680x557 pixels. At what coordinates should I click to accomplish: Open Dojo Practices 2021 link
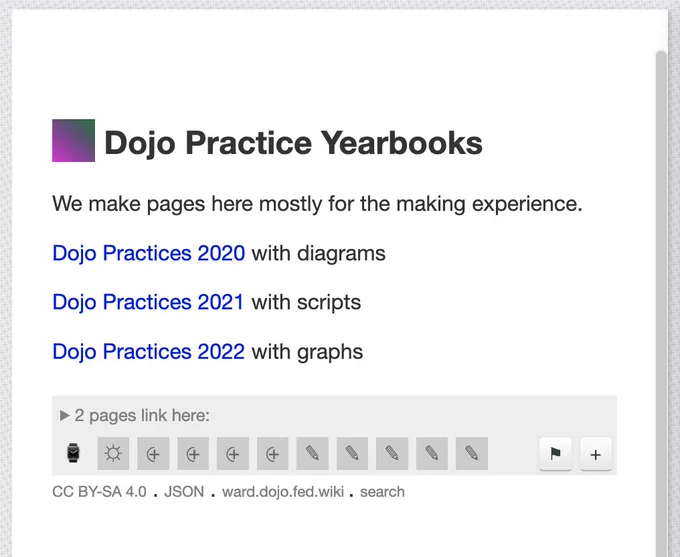point(148,302)
